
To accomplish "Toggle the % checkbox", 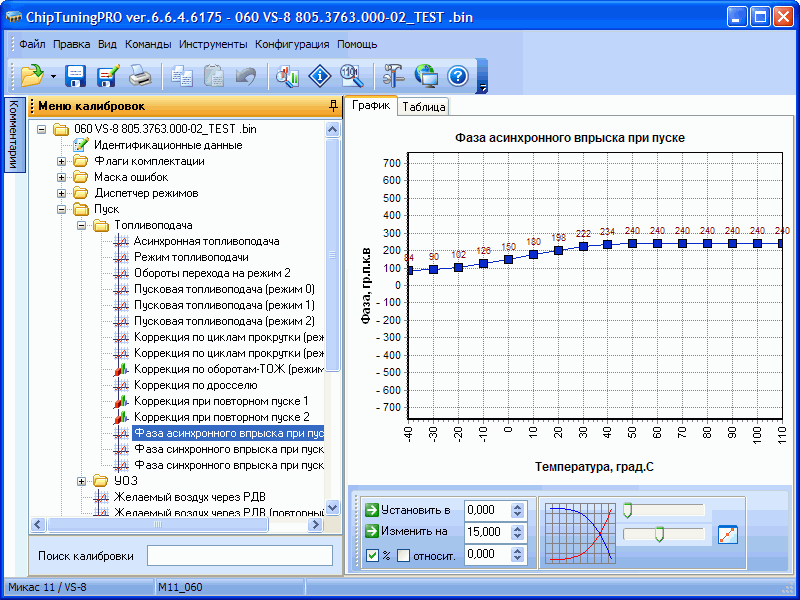I will (372, 556).
